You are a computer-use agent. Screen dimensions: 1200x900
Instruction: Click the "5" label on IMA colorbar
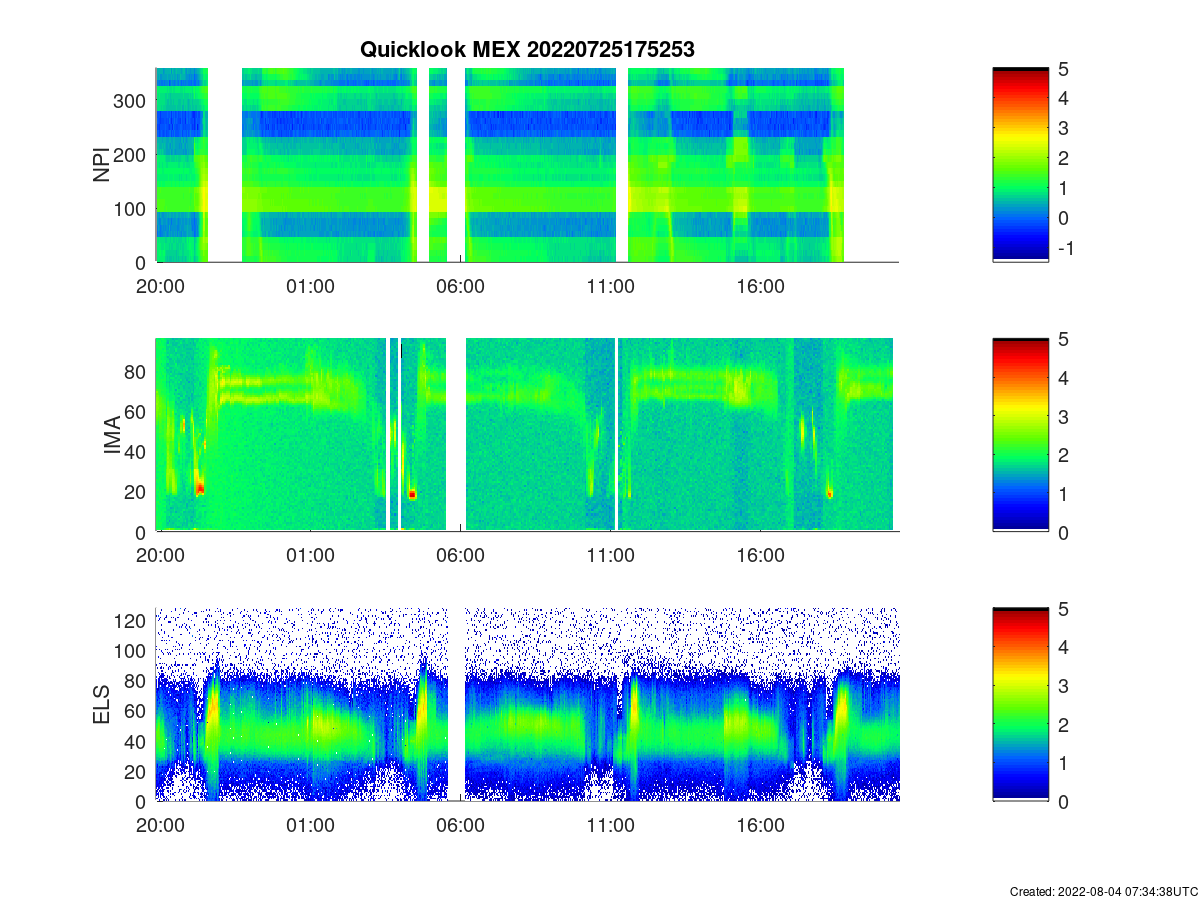point(1062,339)
